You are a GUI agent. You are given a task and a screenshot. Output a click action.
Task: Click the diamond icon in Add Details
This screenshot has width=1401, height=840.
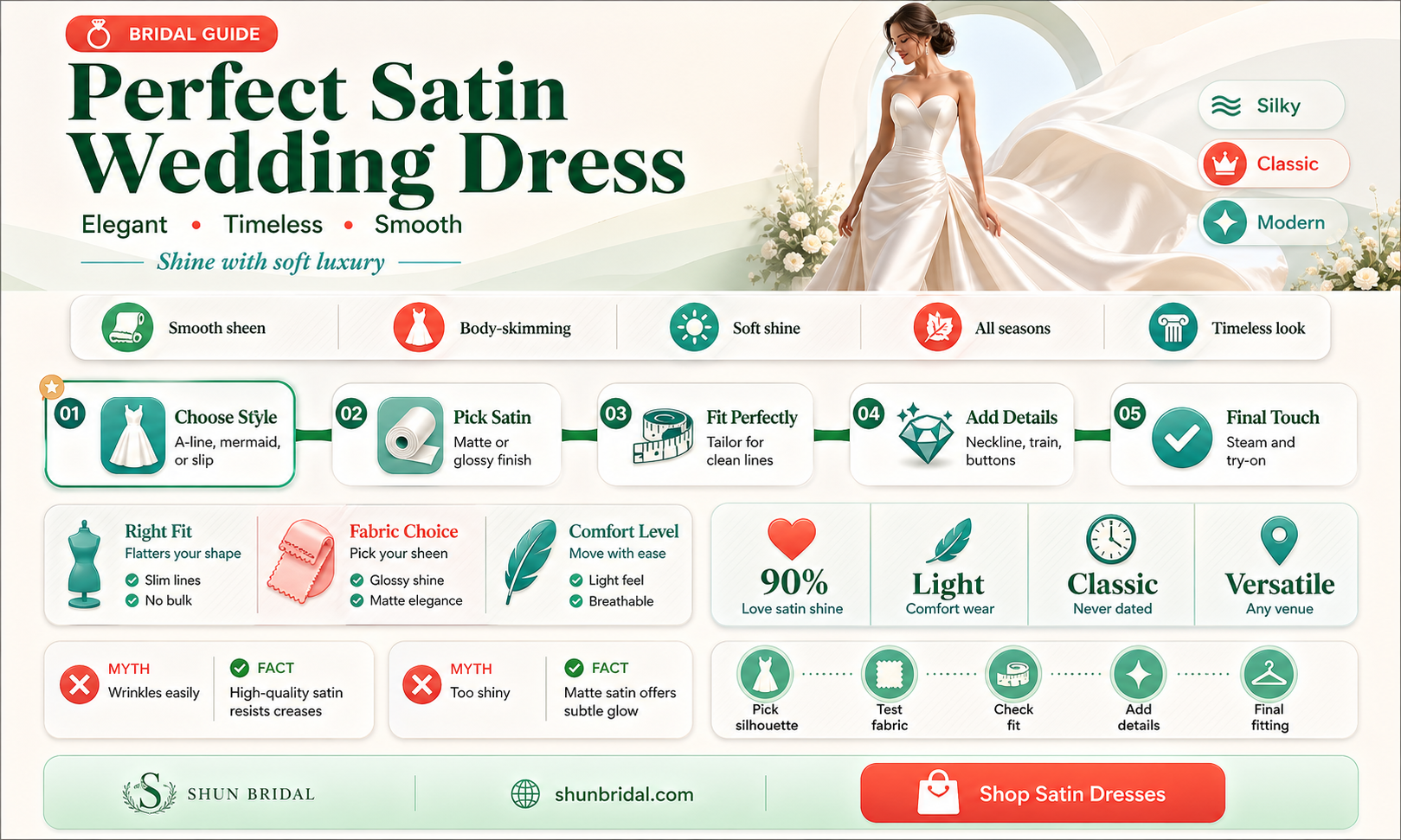(x=925, y=433)
